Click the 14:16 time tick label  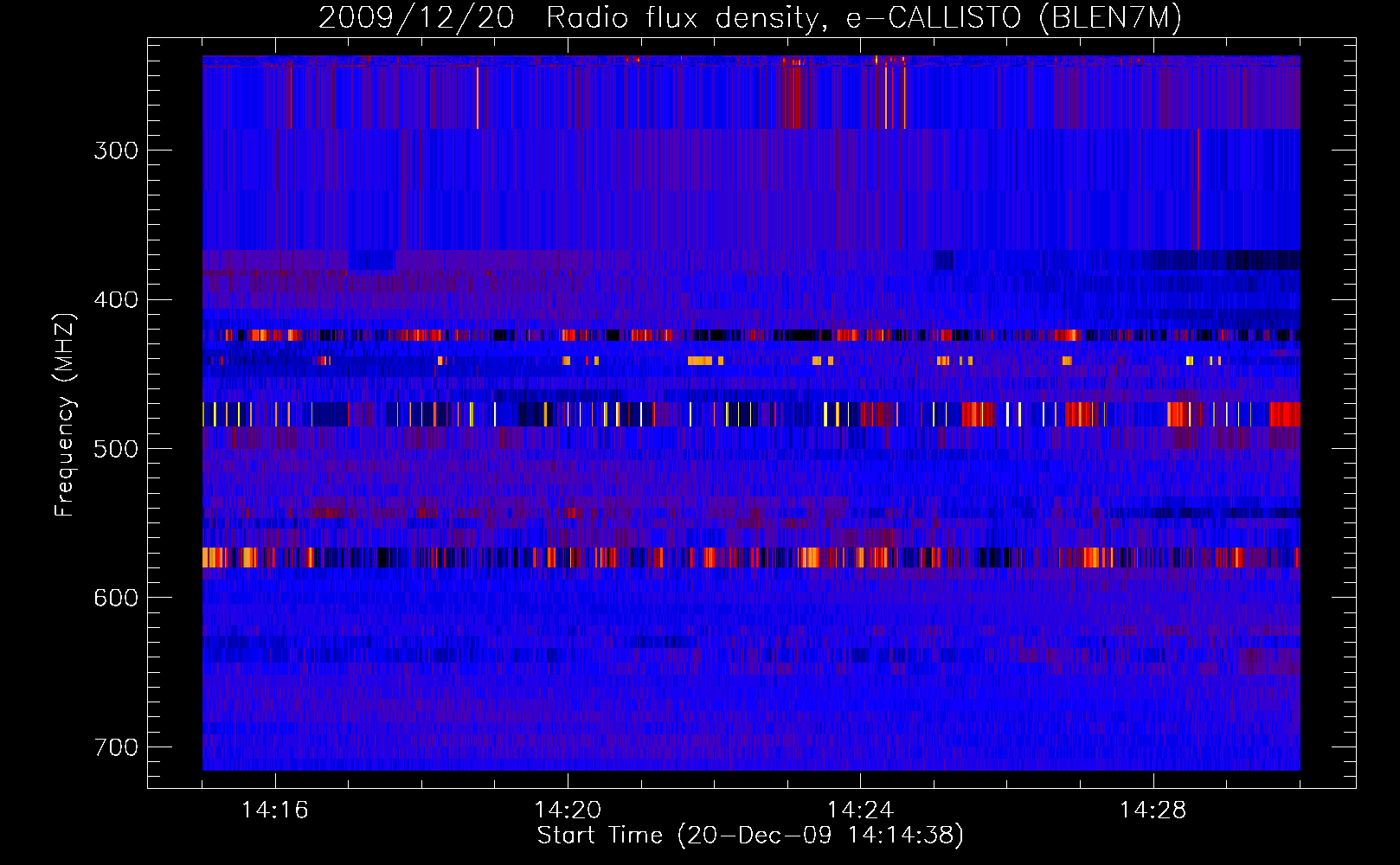point(275,811)
